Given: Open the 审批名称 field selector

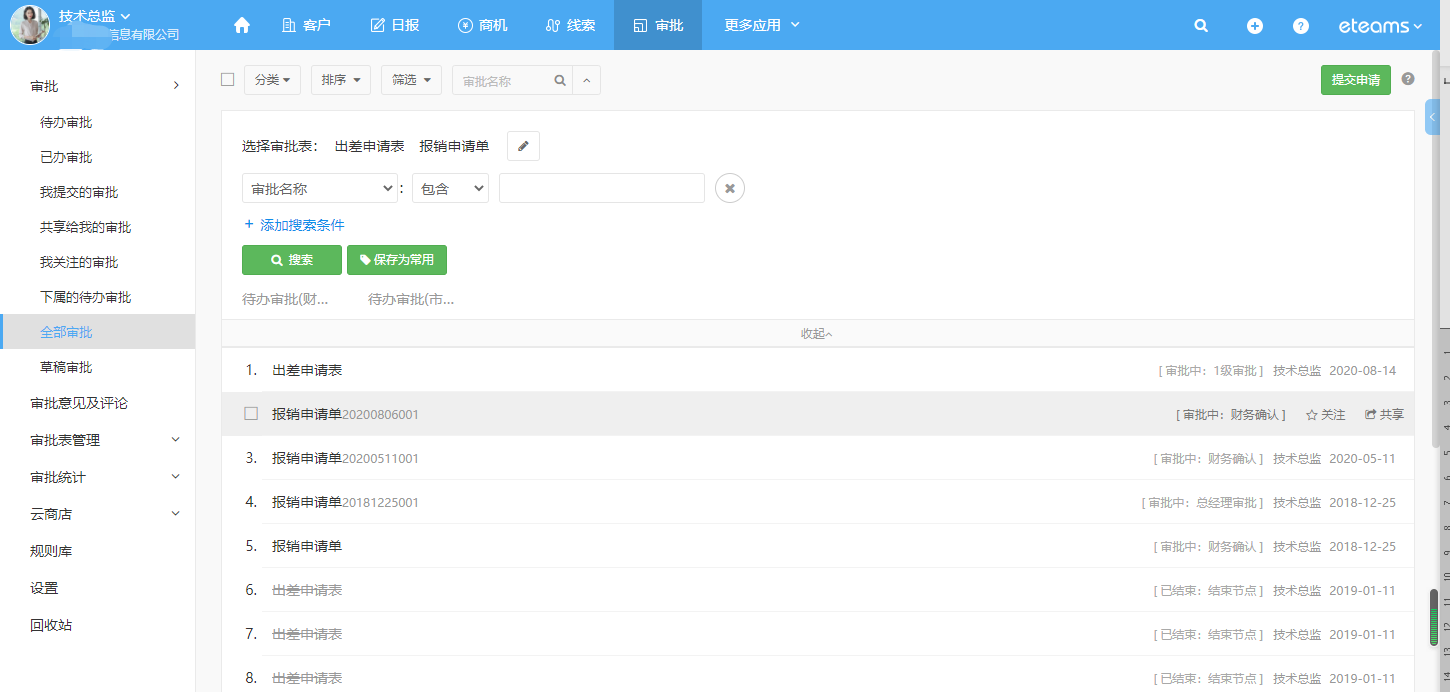Looking at the screenshot, I should (320, 188).
